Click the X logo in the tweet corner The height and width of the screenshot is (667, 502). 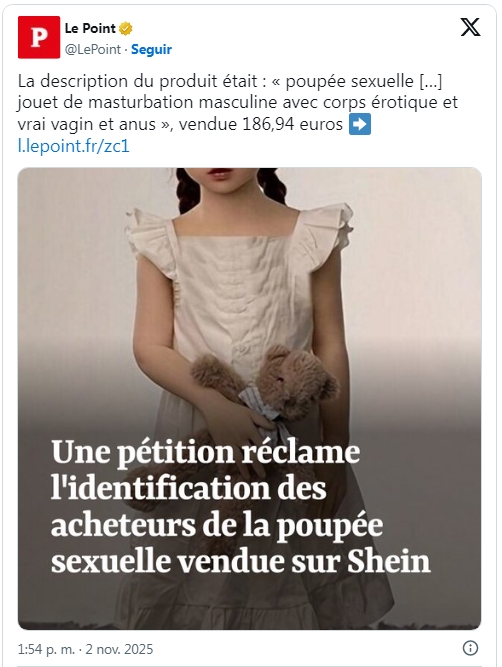(471, 27)
